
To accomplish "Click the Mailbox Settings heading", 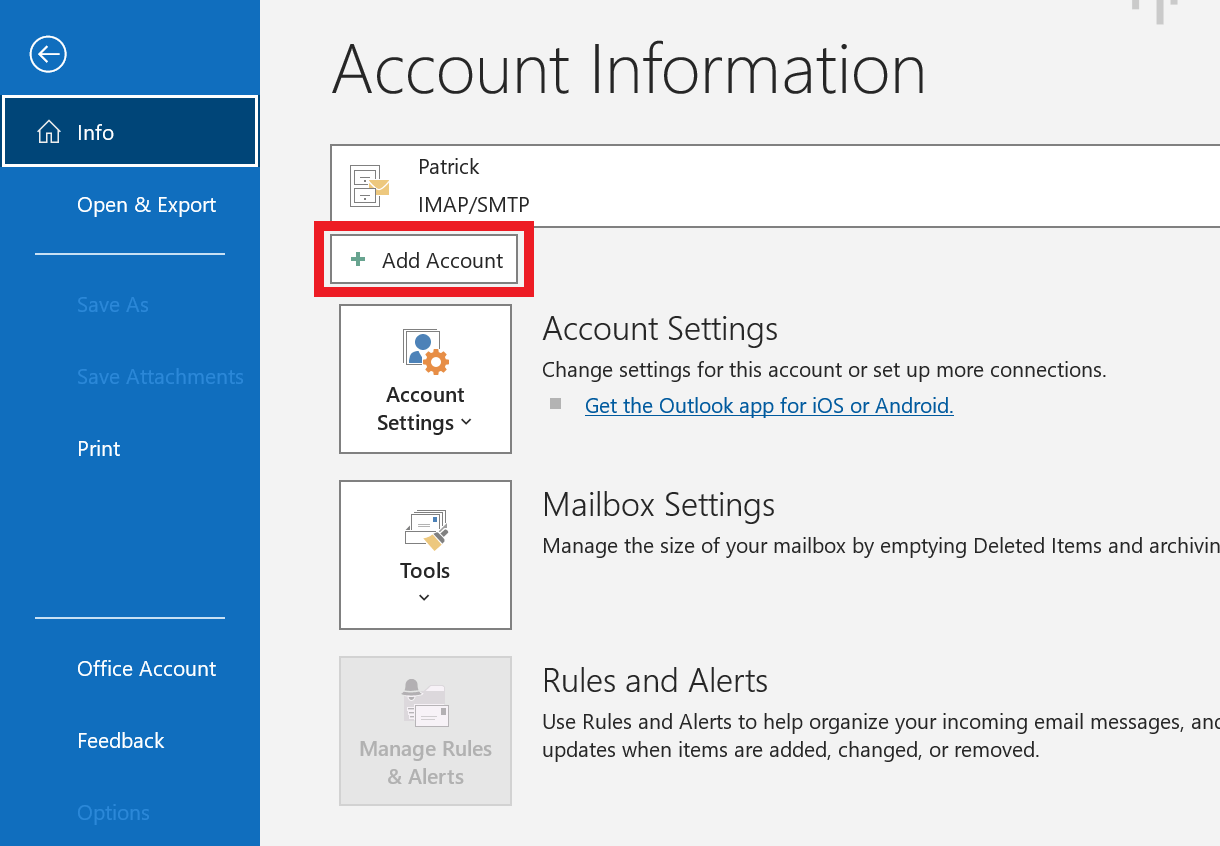I will [x=659, y=505].
